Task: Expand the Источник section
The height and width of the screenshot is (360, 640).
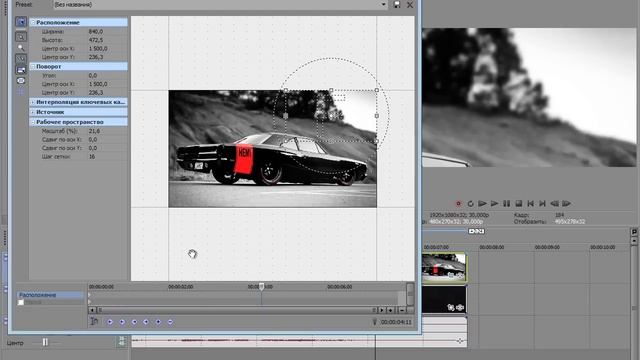Action: (33, 112)
